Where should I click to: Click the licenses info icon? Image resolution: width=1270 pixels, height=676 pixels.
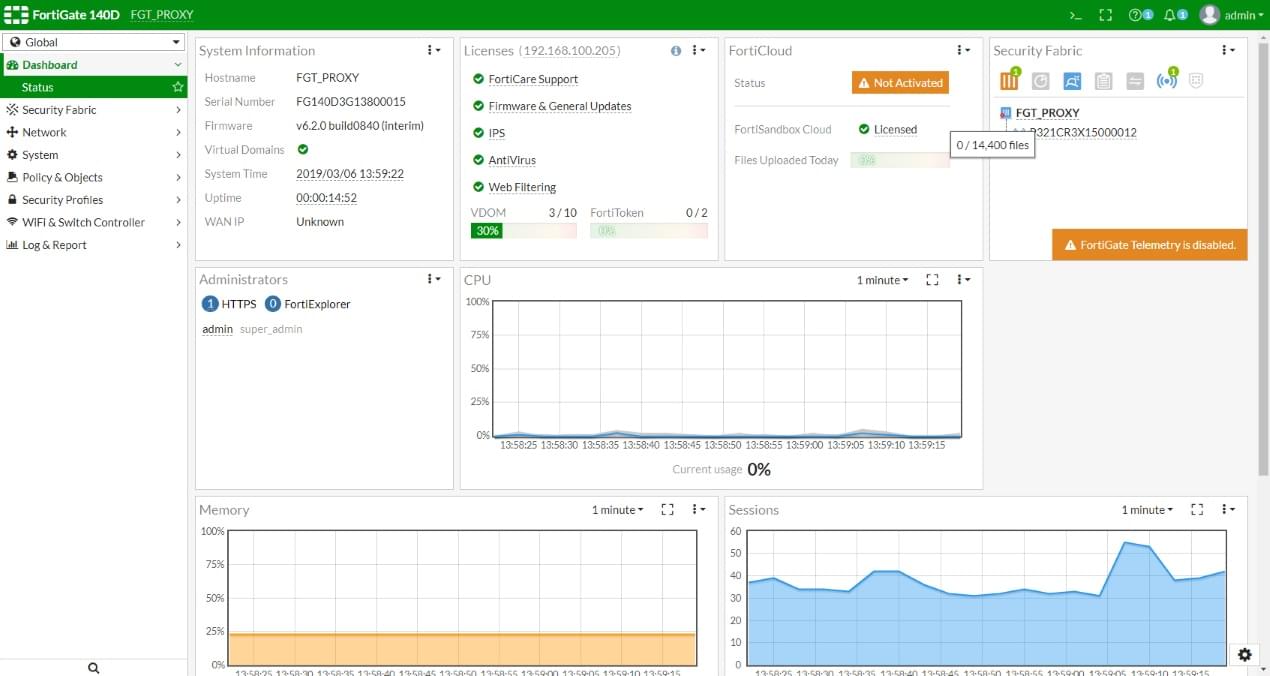pos(676,51)
